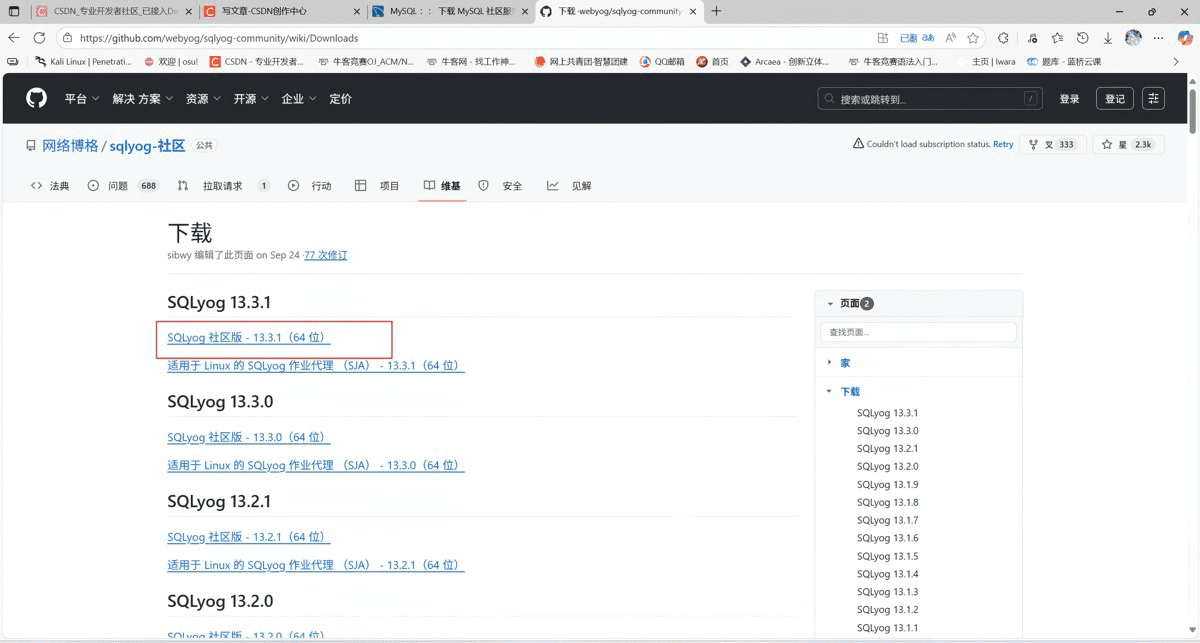Add this page to favorites star icon
This screenshot has height=643, width=1200.
point(973,38)
